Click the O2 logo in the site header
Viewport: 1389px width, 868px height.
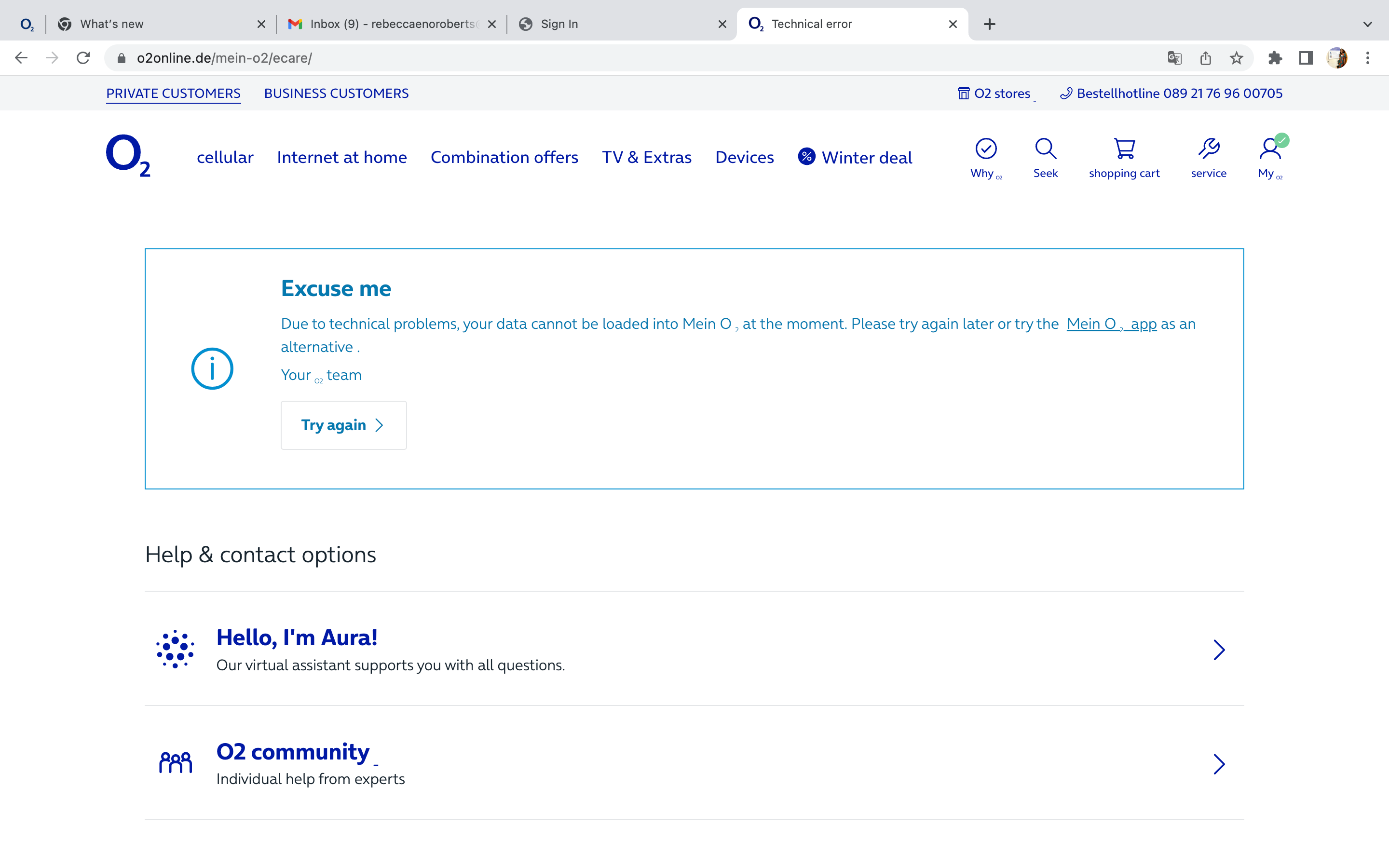point(129,156)
